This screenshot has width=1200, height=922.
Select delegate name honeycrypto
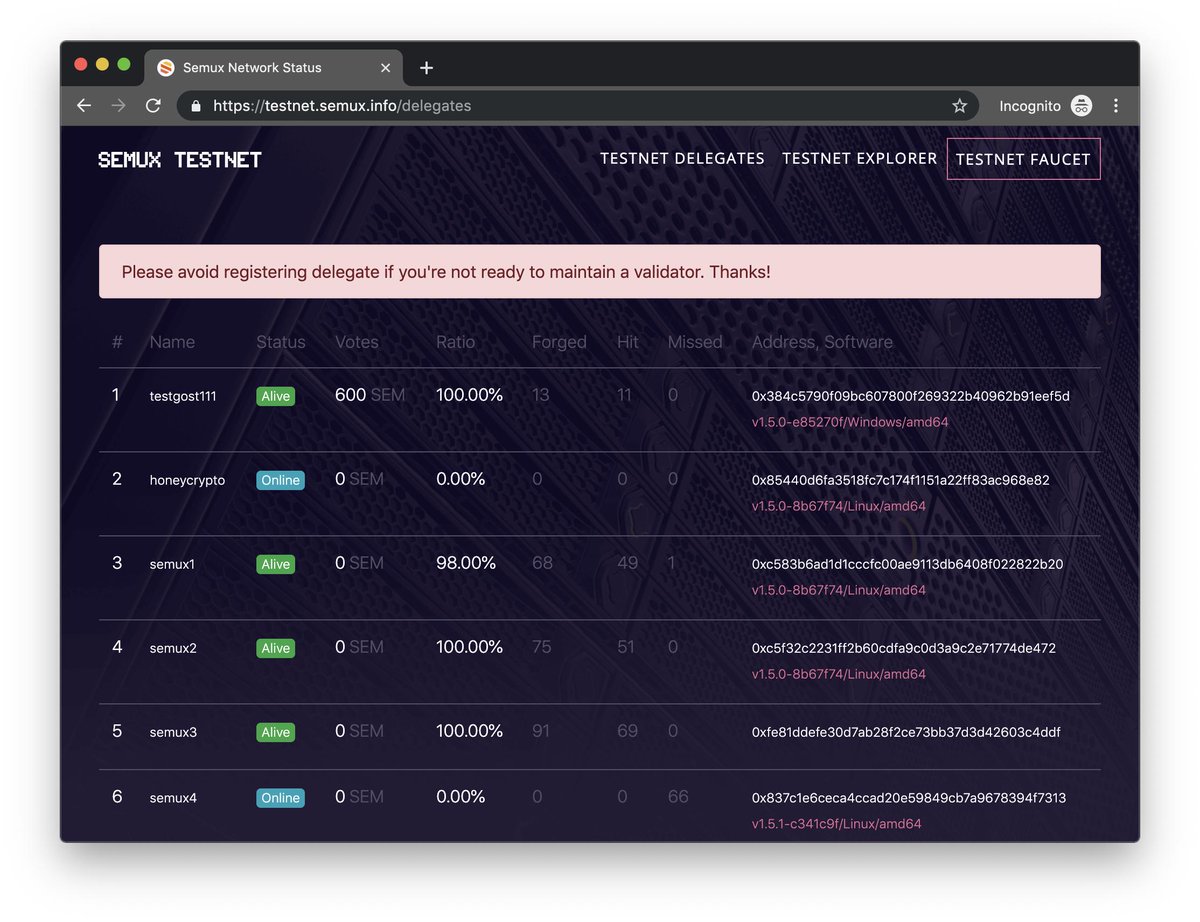(187, 480)
